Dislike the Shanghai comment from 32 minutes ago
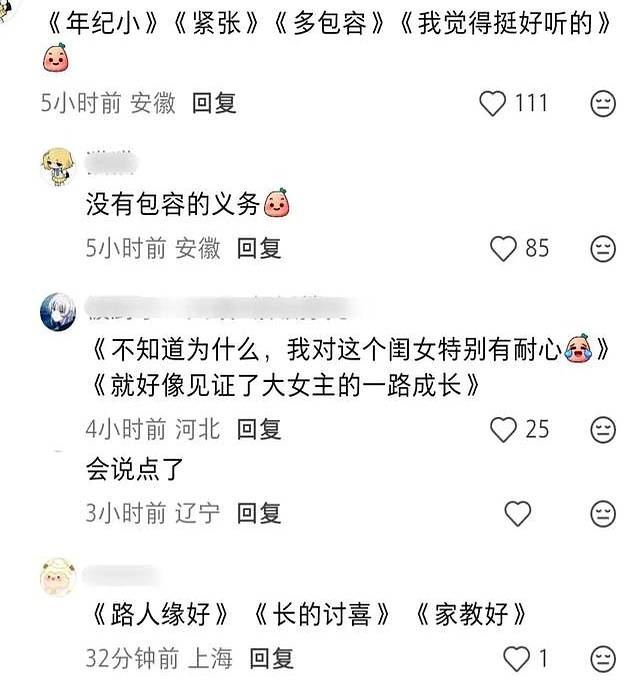The image size is (640, 694). pos(603,659)
